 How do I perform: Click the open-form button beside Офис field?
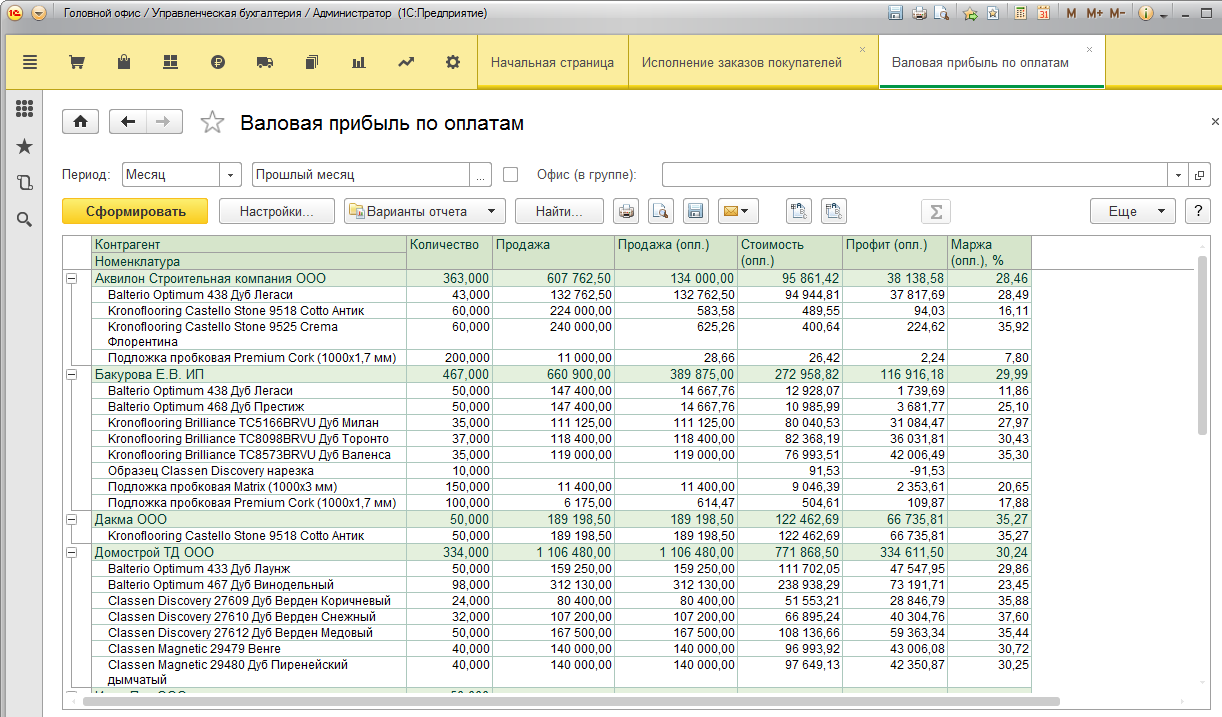tap(1200, 174)
